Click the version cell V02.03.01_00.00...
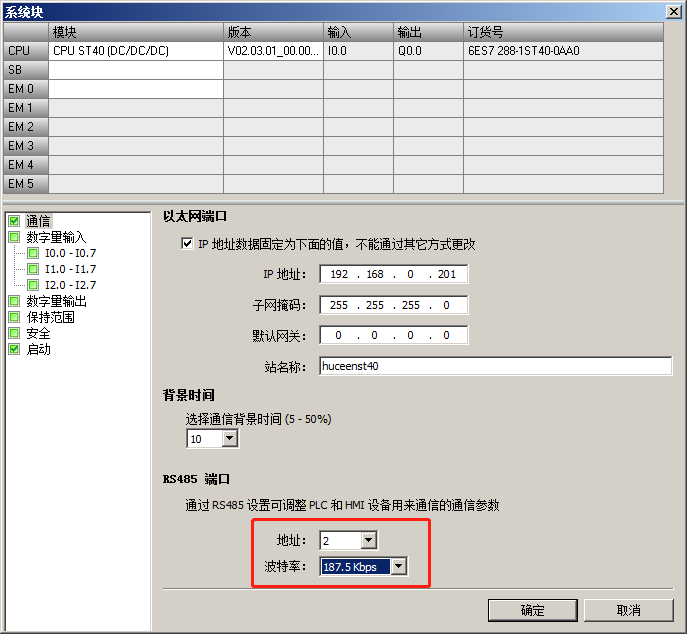 point(273,51)
